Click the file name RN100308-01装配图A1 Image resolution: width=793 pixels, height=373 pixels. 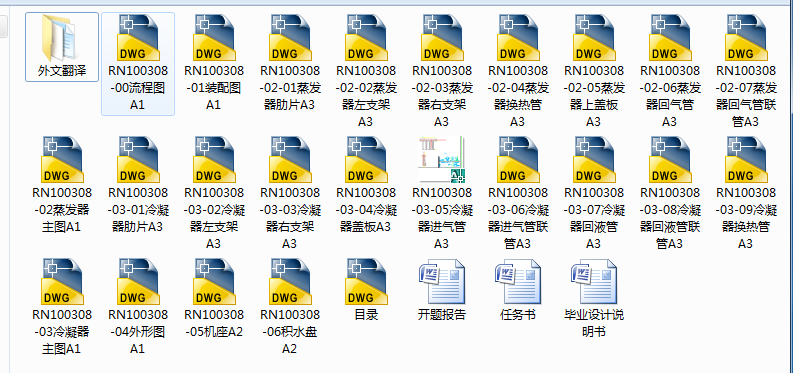click(x=214, y=88)
